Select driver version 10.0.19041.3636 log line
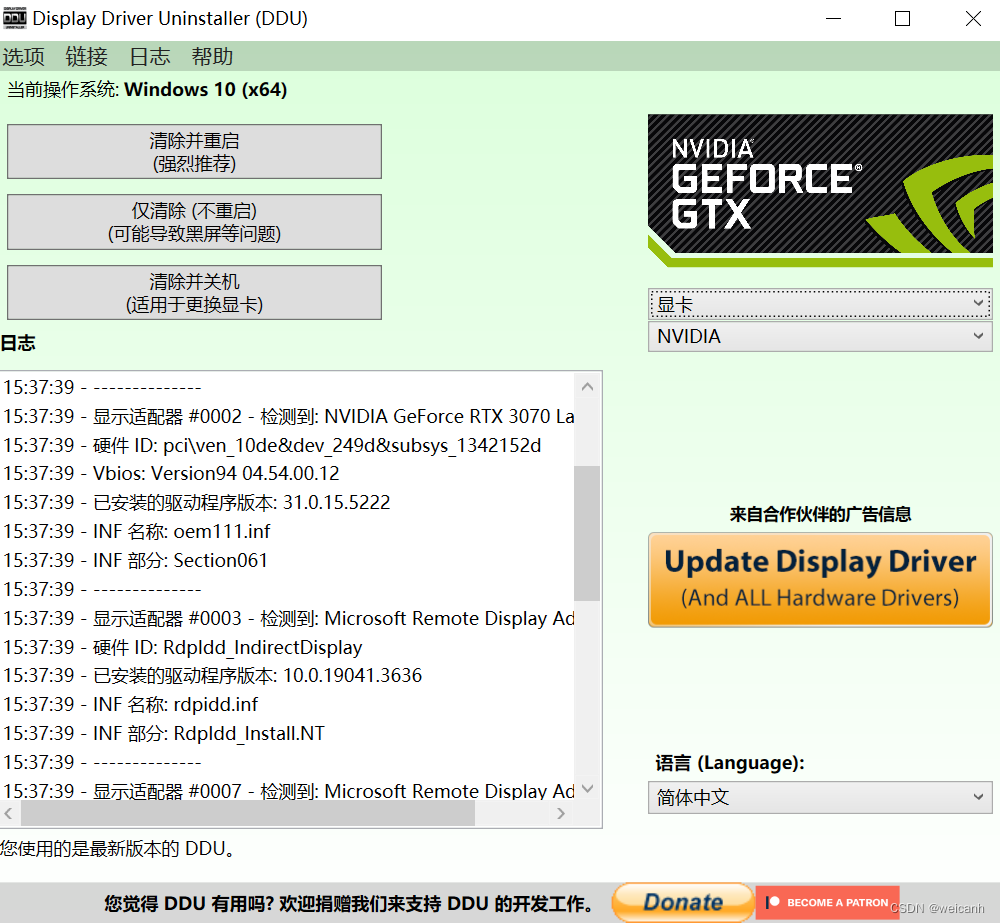This screenshot has height=923, width=1000. [212, 676]
